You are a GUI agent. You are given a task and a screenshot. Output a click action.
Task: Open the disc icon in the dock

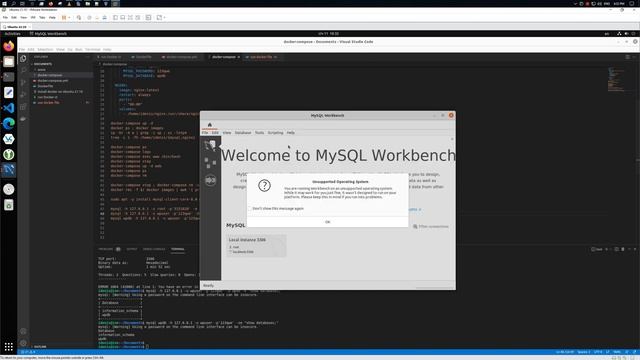tap(9, 189)
